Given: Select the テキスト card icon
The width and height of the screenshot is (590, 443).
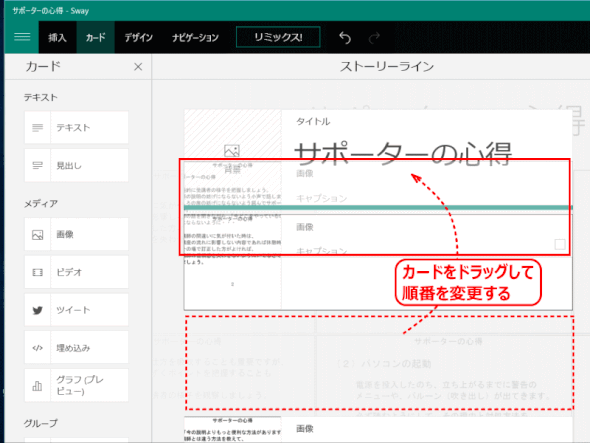Looking at the screenshot, I should point(37,128).
